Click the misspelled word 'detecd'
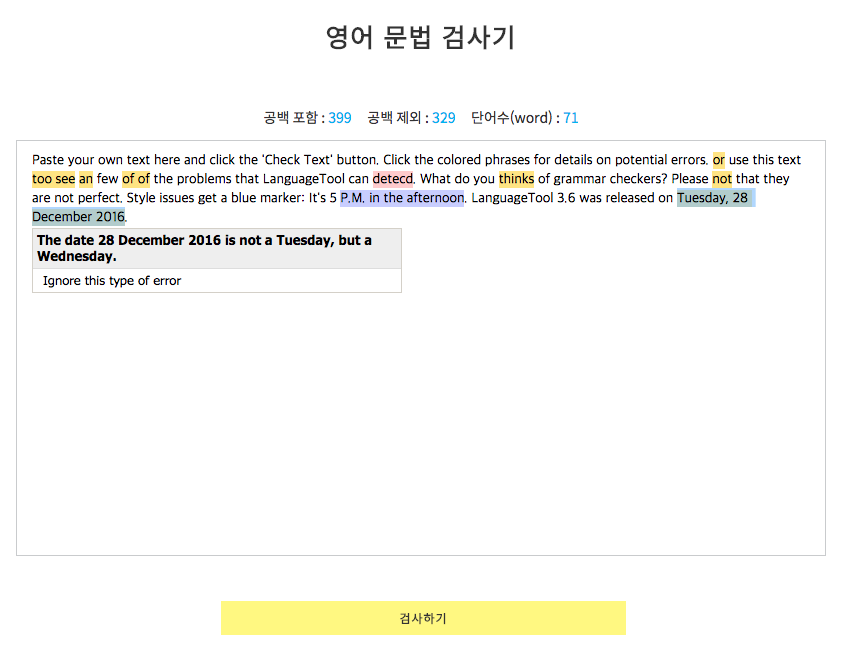Screen dimensions: 848x649 [x=393, y=179]
